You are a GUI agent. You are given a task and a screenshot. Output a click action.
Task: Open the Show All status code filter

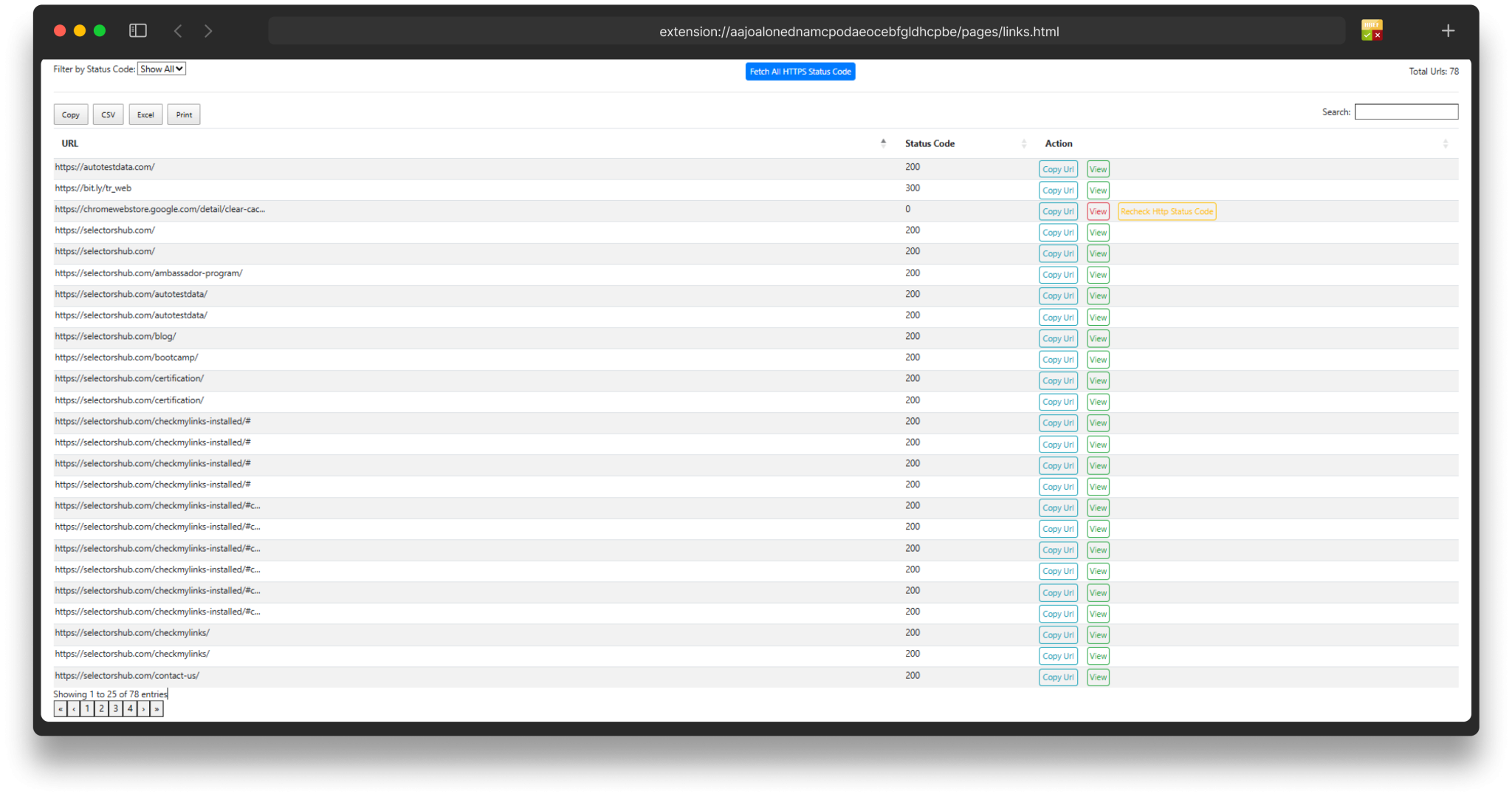click(x=162, y=69)
